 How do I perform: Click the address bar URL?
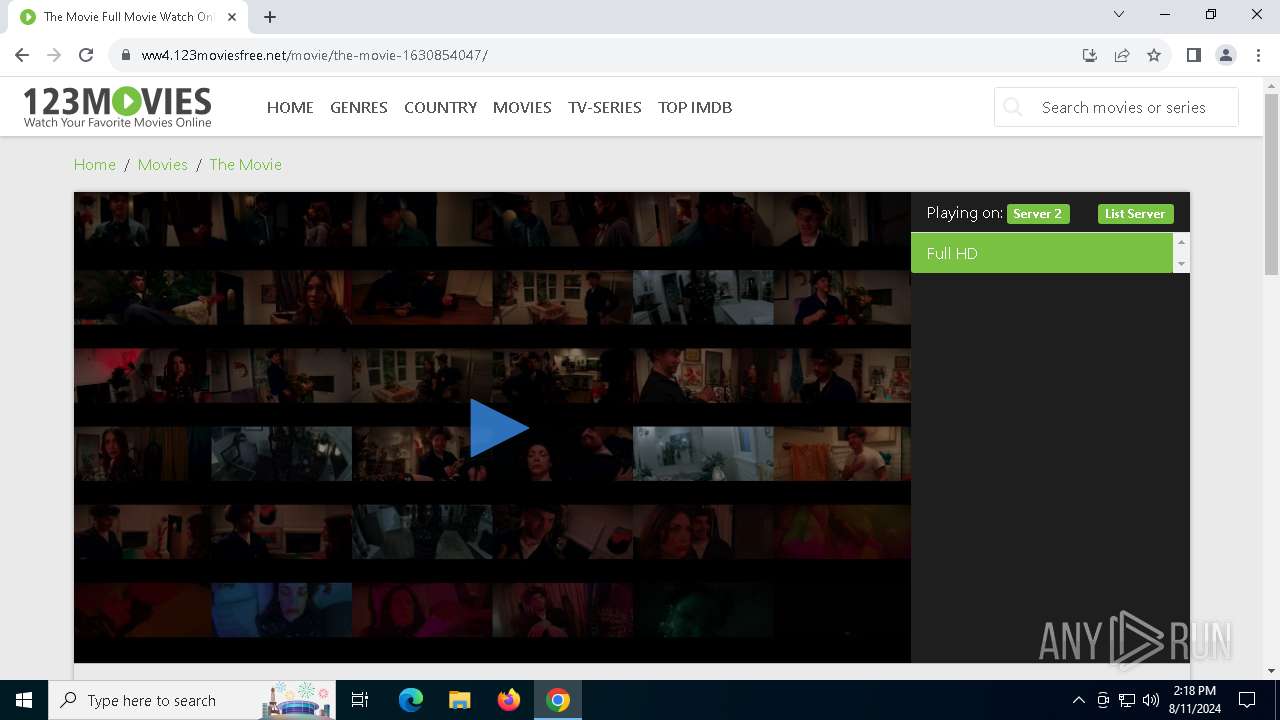(x=315, y=55)
